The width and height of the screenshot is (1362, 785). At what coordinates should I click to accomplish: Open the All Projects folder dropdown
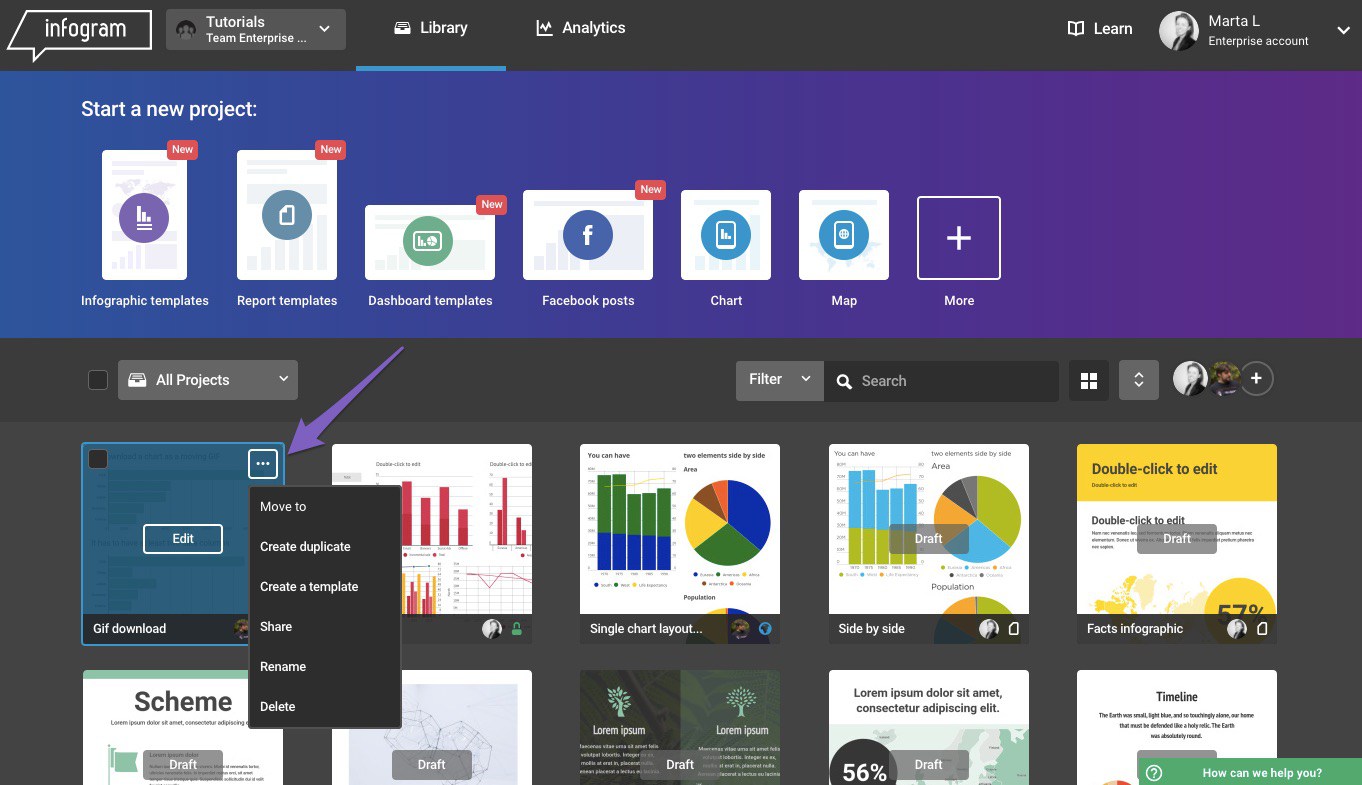click(208, 380)
